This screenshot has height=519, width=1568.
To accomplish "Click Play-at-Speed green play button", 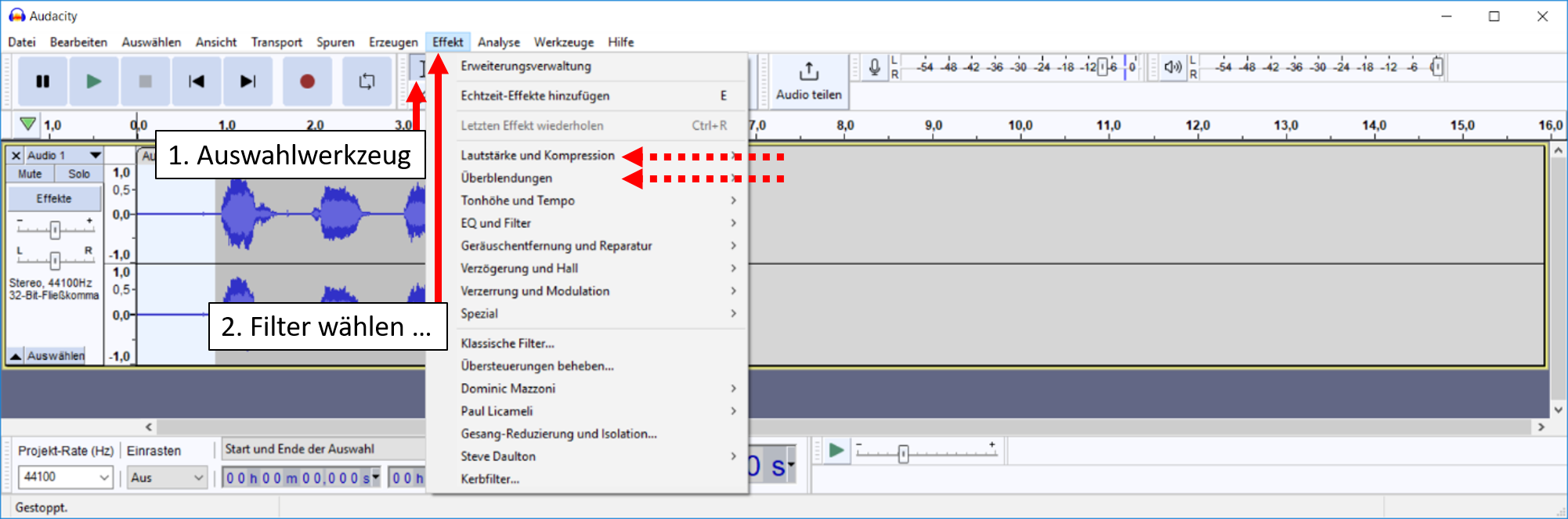I will click(836, 450).
